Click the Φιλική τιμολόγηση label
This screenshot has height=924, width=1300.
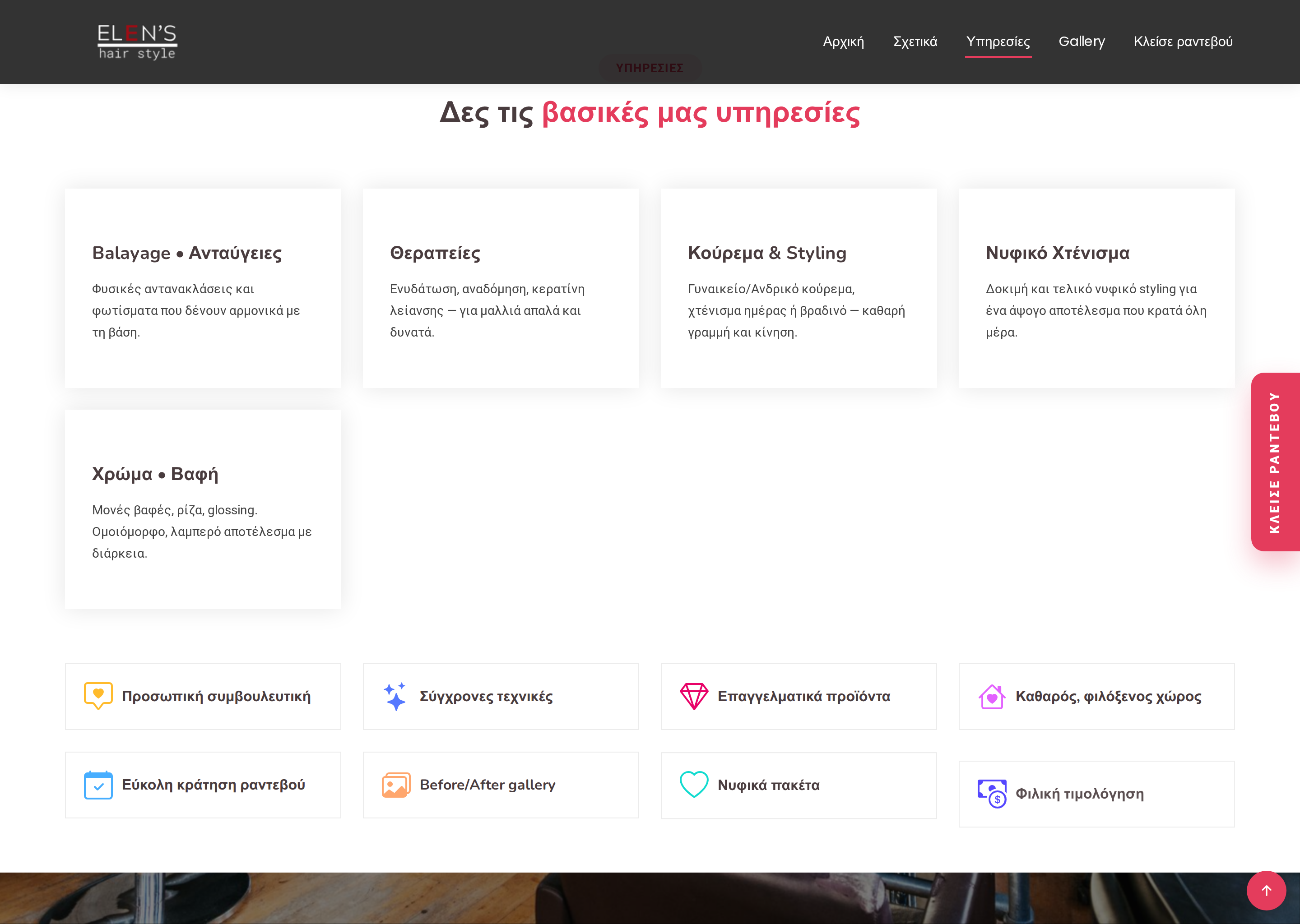(1080, 794)
